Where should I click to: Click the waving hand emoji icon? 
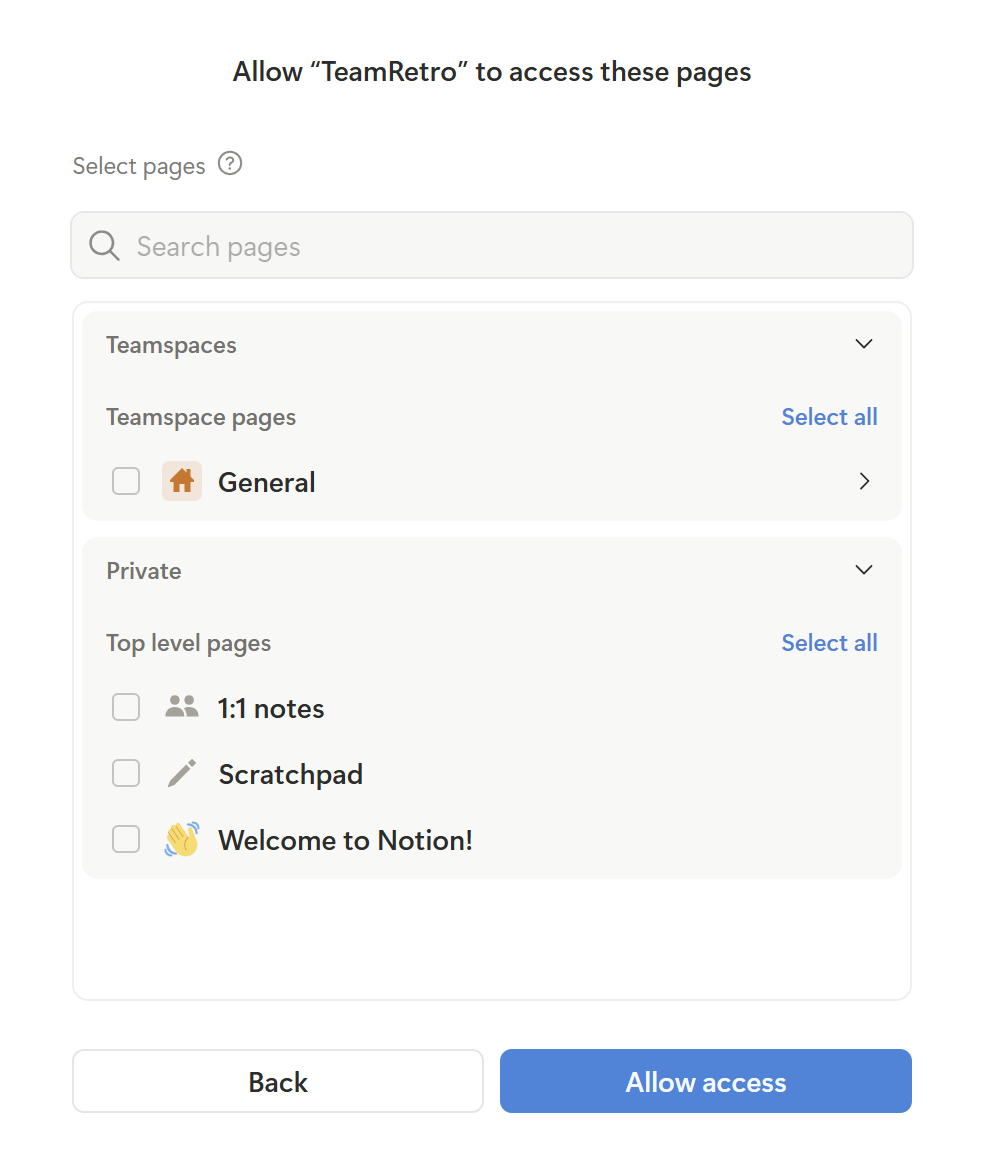182,839
